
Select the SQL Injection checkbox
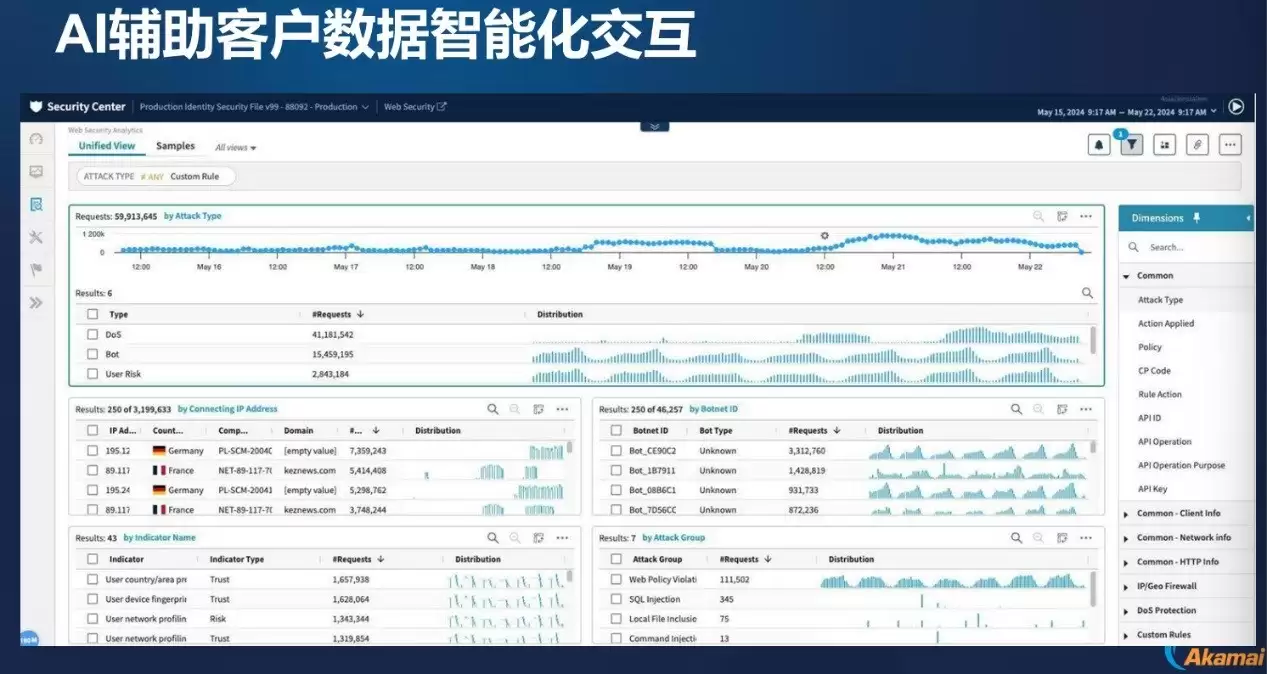616,599
